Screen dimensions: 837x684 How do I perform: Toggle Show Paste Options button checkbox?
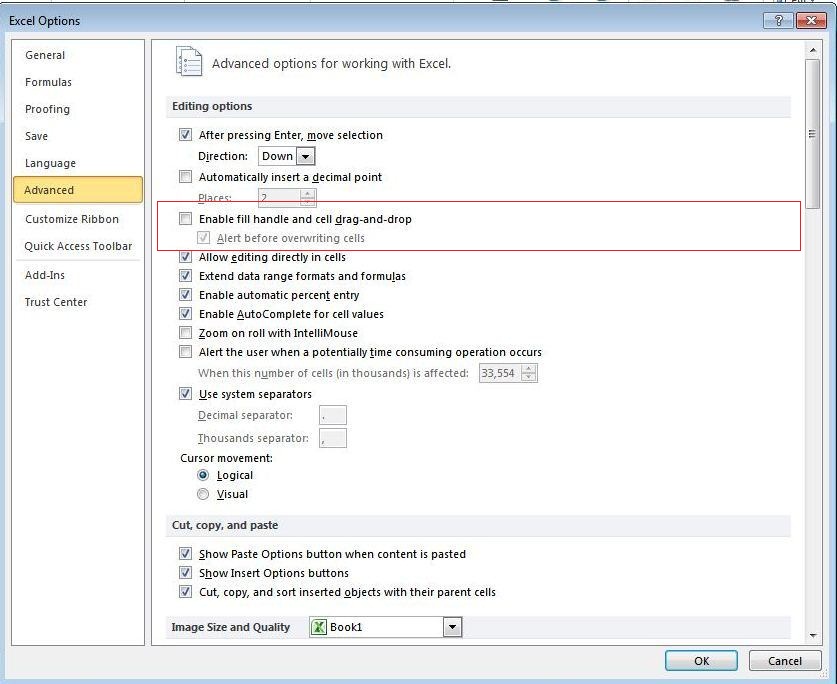coord(185,554)
